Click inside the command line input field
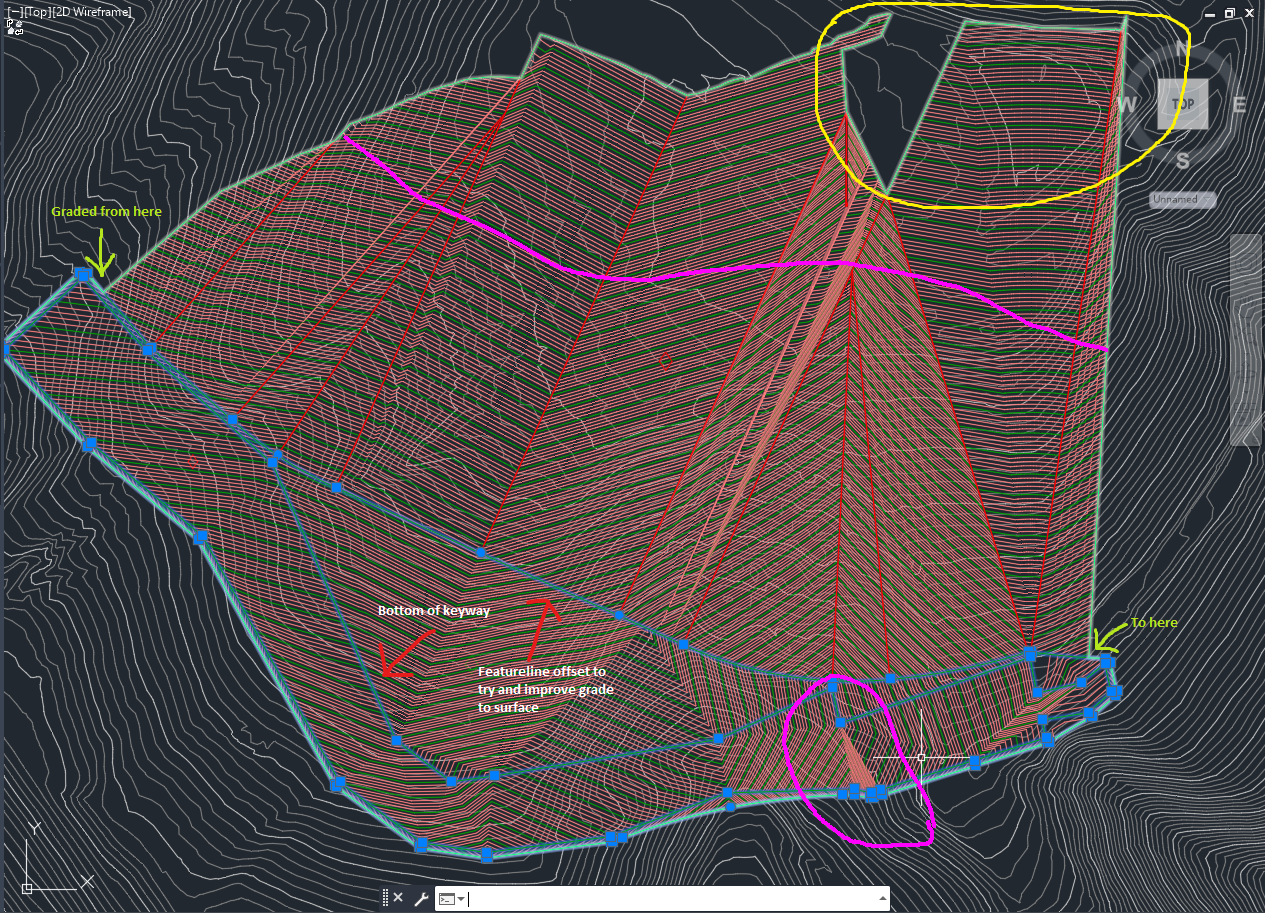The height and width of the screenshot is (913, 1265). [x=650, y=898]
